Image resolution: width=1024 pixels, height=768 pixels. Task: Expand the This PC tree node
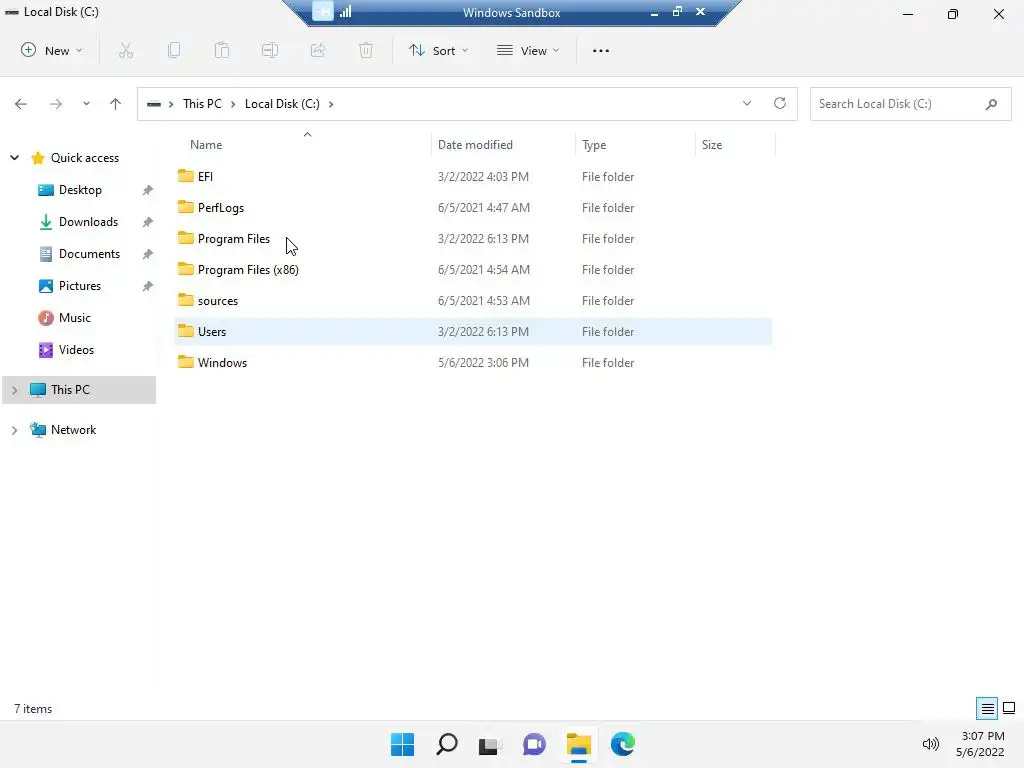pos(14,390)
